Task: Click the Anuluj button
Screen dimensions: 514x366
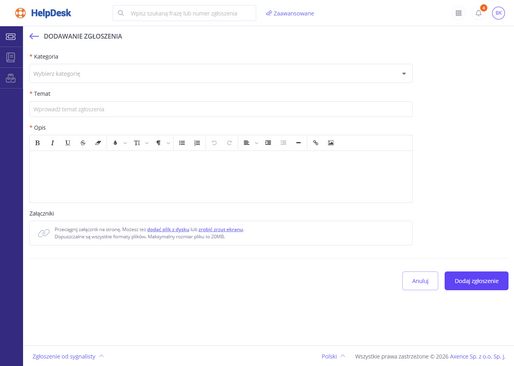Action: (420, 281)
